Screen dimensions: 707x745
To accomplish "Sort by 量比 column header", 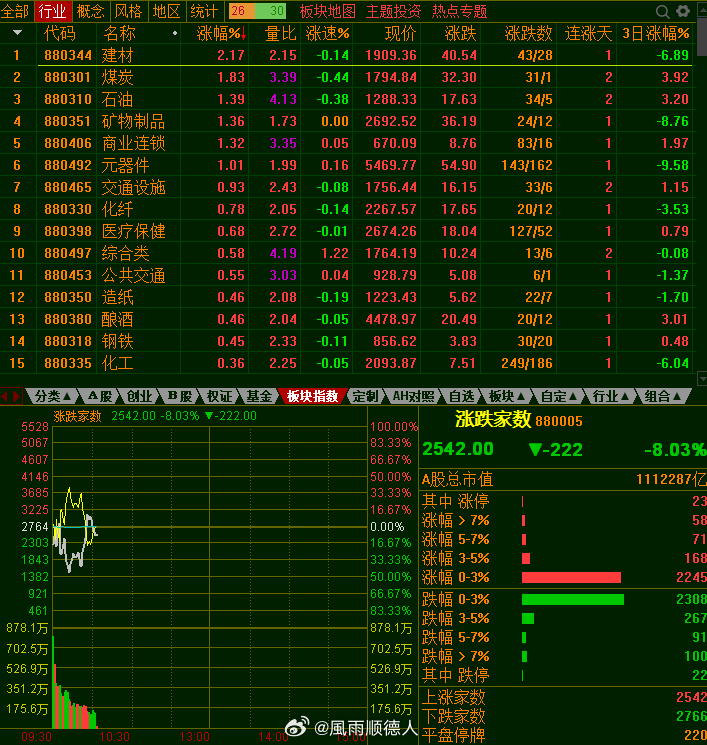I will tap(280, 33).
